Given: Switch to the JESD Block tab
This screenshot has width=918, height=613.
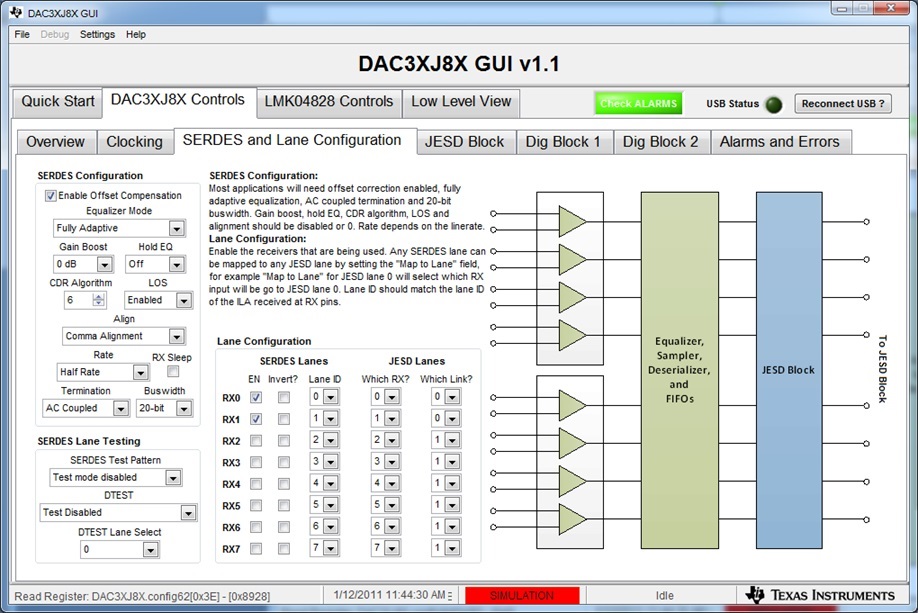Looking at the screenshot, I should (465, 142).
